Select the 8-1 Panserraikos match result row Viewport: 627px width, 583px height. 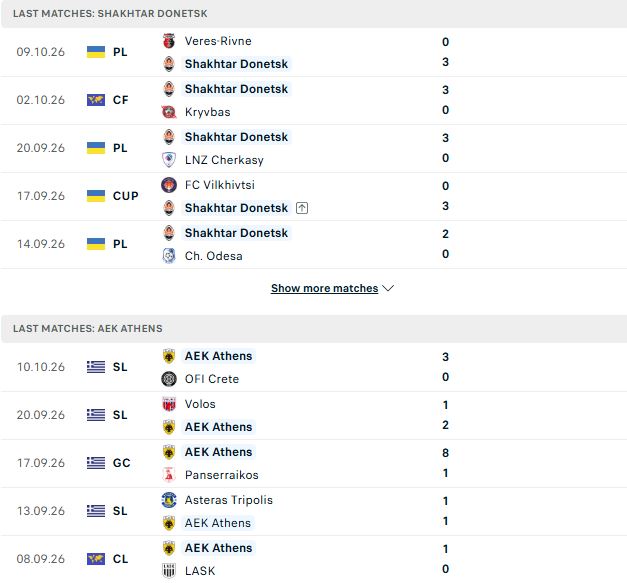314,463
